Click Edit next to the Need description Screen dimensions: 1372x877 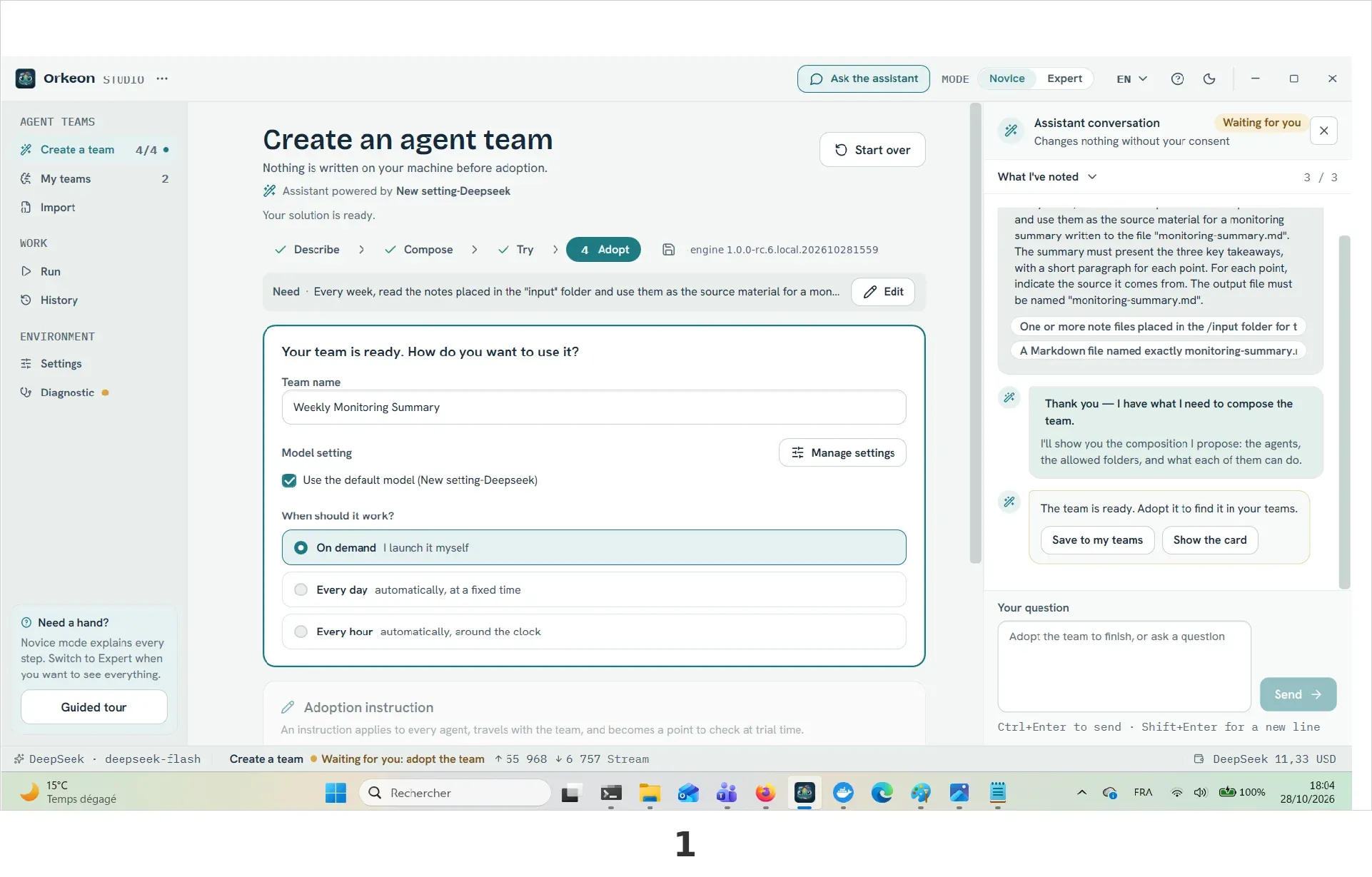[x=883, y=292]
